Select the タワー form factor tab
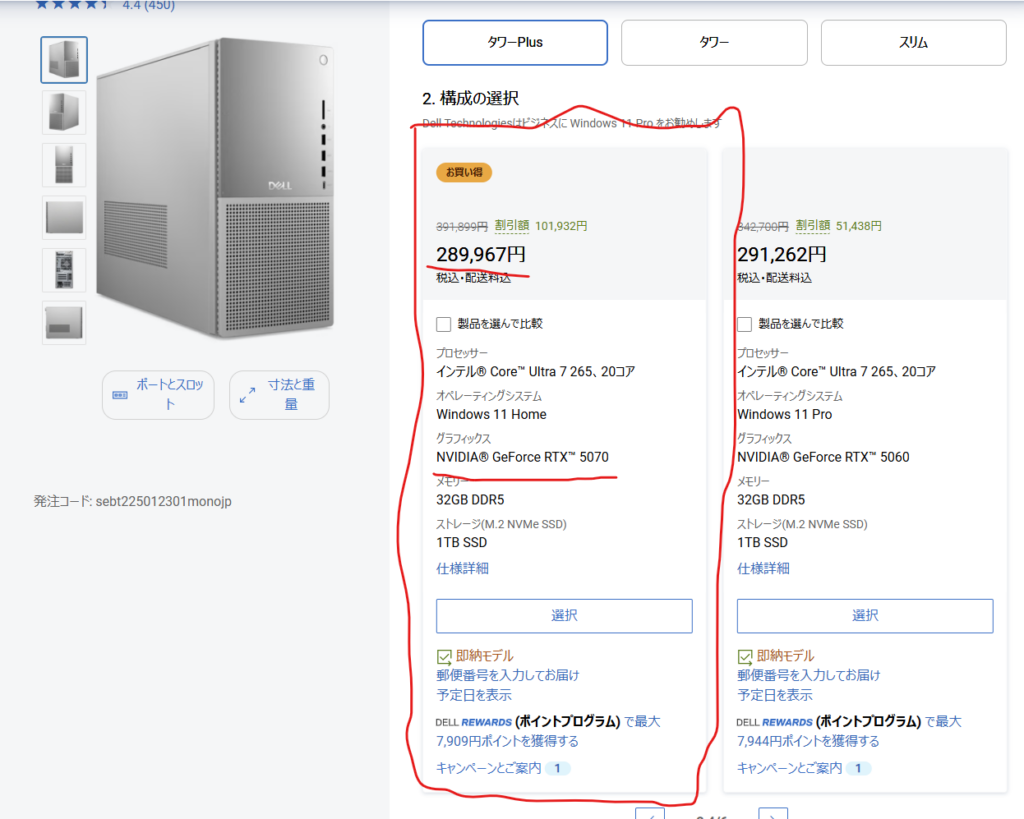Image resolution: width=1024 pixels, height=819 pixels. coord(714,42)
